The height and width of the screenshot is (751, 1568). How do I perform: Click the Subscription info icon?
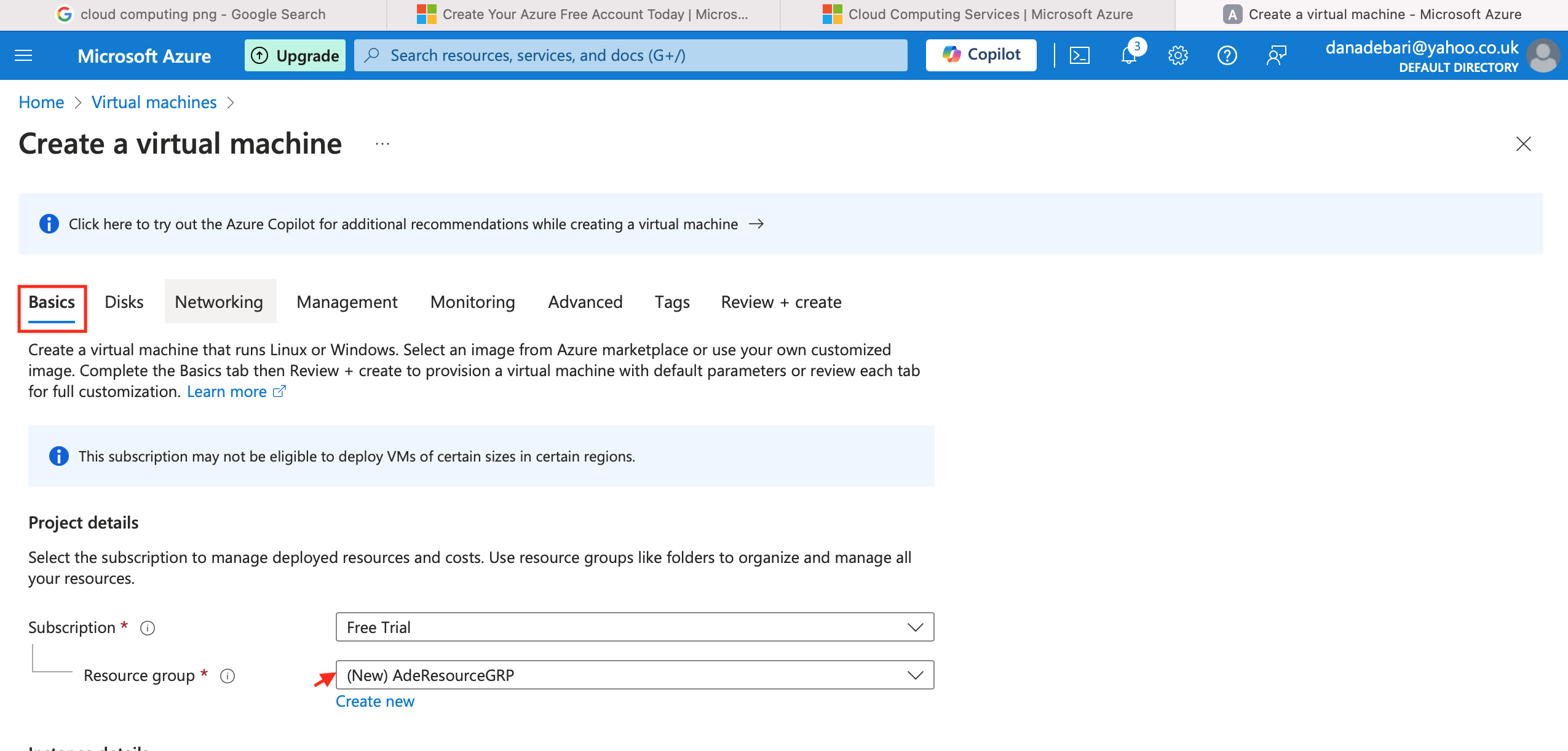click(x=148, y=628)
